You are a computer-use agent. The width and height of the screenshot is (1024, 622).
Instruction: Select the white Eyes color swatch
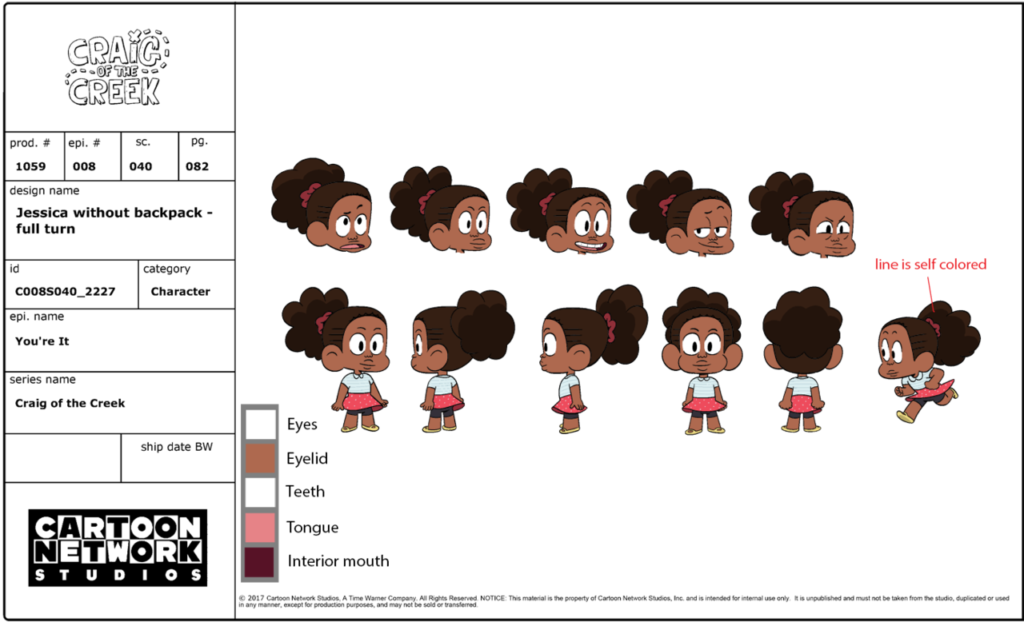(260, 423)
